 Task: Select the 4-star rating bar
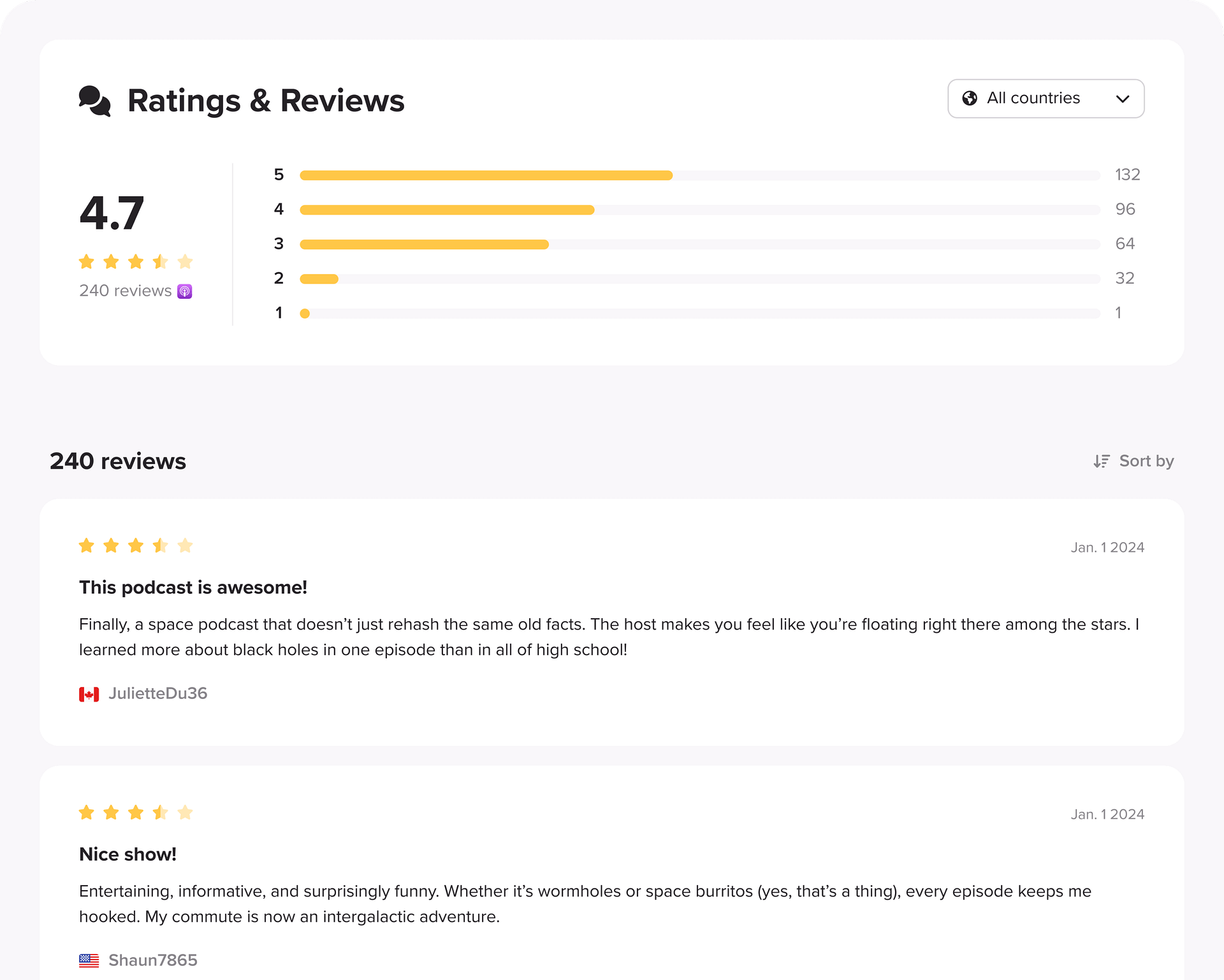[699, 210]
